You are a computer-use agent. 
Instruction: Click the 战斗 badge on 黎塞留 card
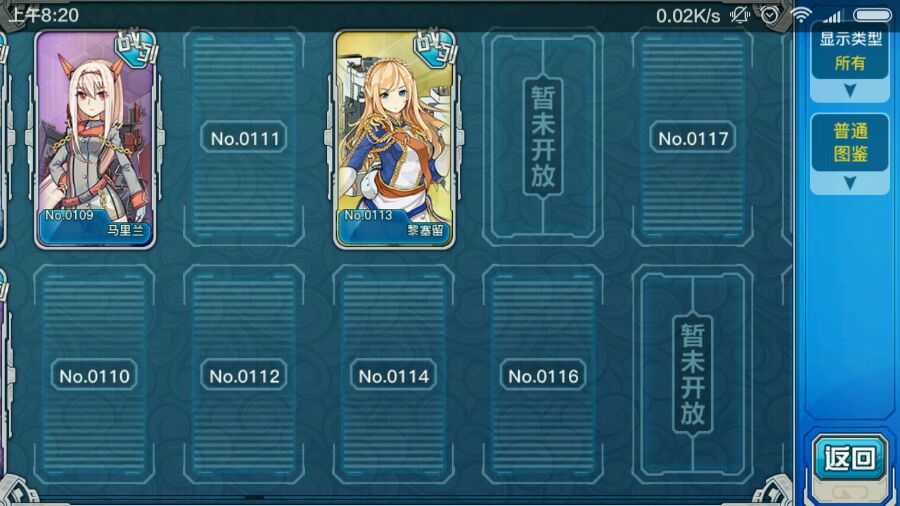[x=436, y=48]
